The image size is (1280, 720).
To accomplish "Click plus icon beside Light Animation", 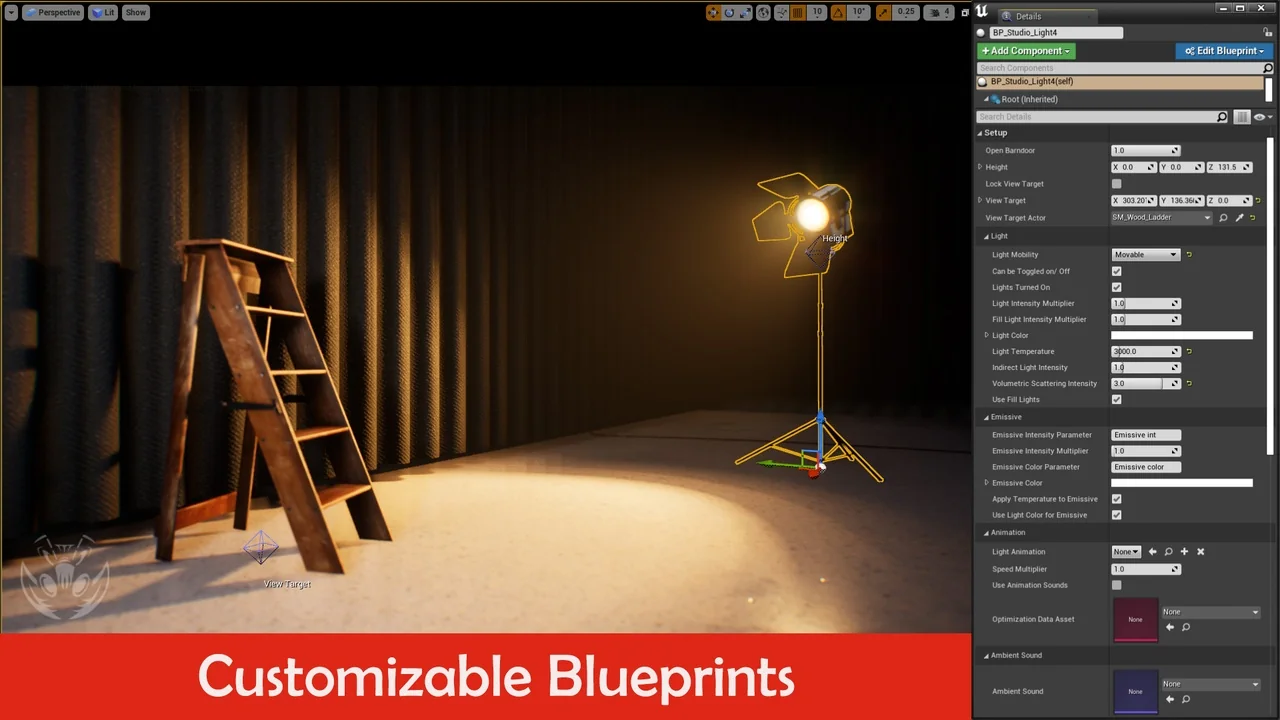I will [1184, 552].
